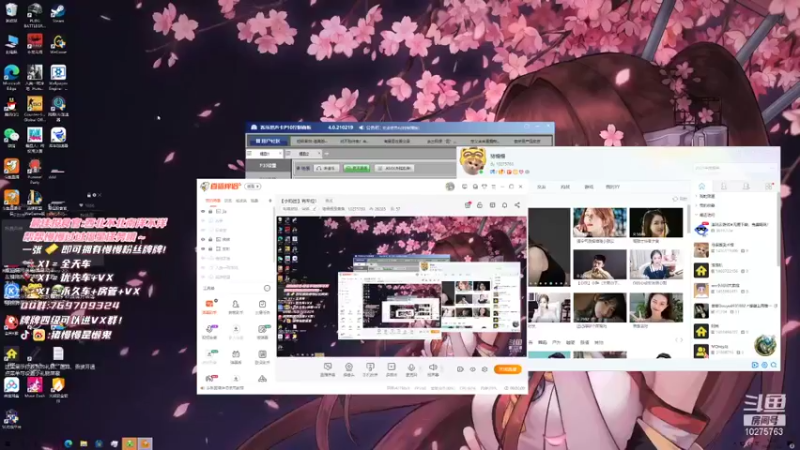Click the stream preview inside the streaming app

[402, 286]
